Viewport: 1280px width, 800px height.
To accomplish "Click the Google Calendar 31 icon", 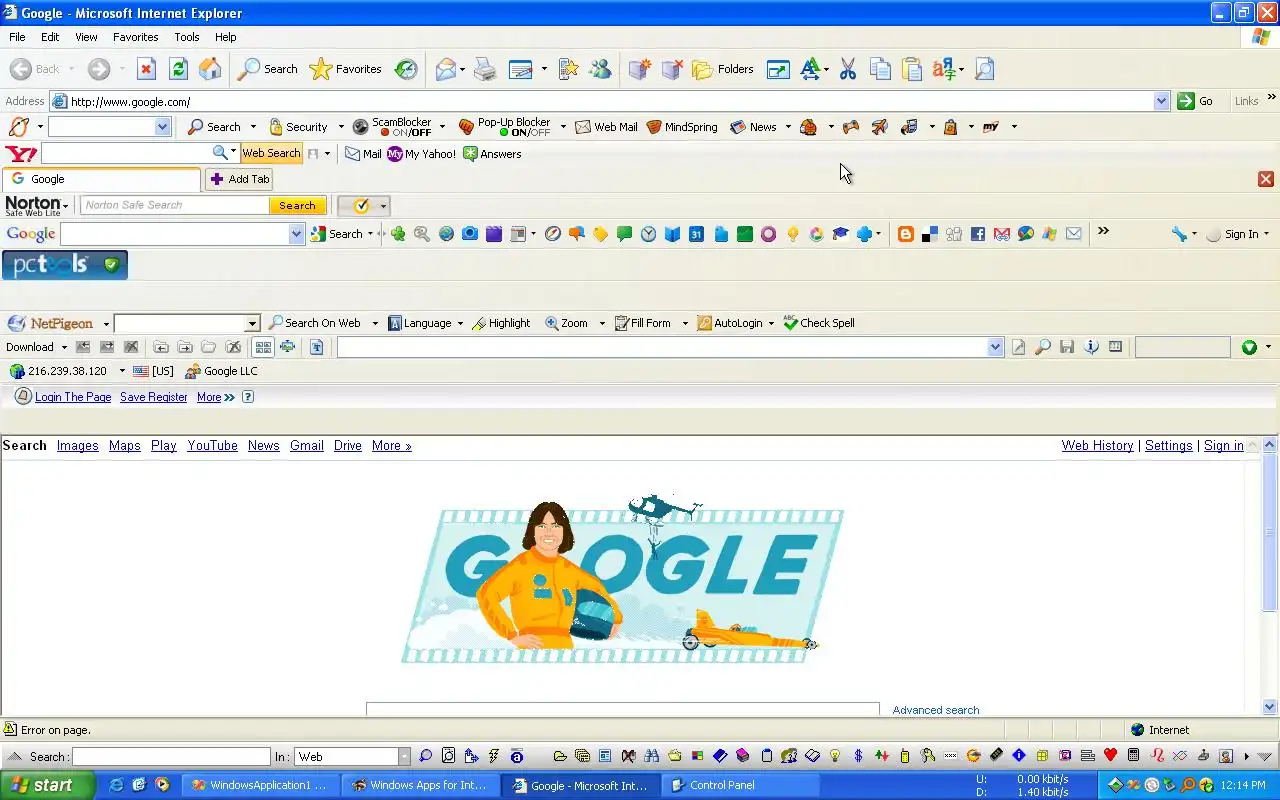I will (x=696, y=234).
